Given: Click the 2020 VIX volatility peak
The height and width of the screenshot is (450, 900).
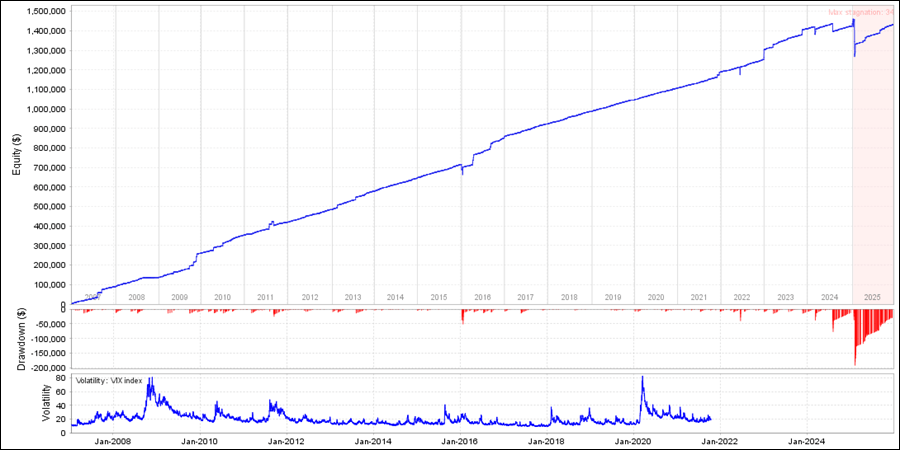Looking at the screenshot, I should (x=642, y=379).
